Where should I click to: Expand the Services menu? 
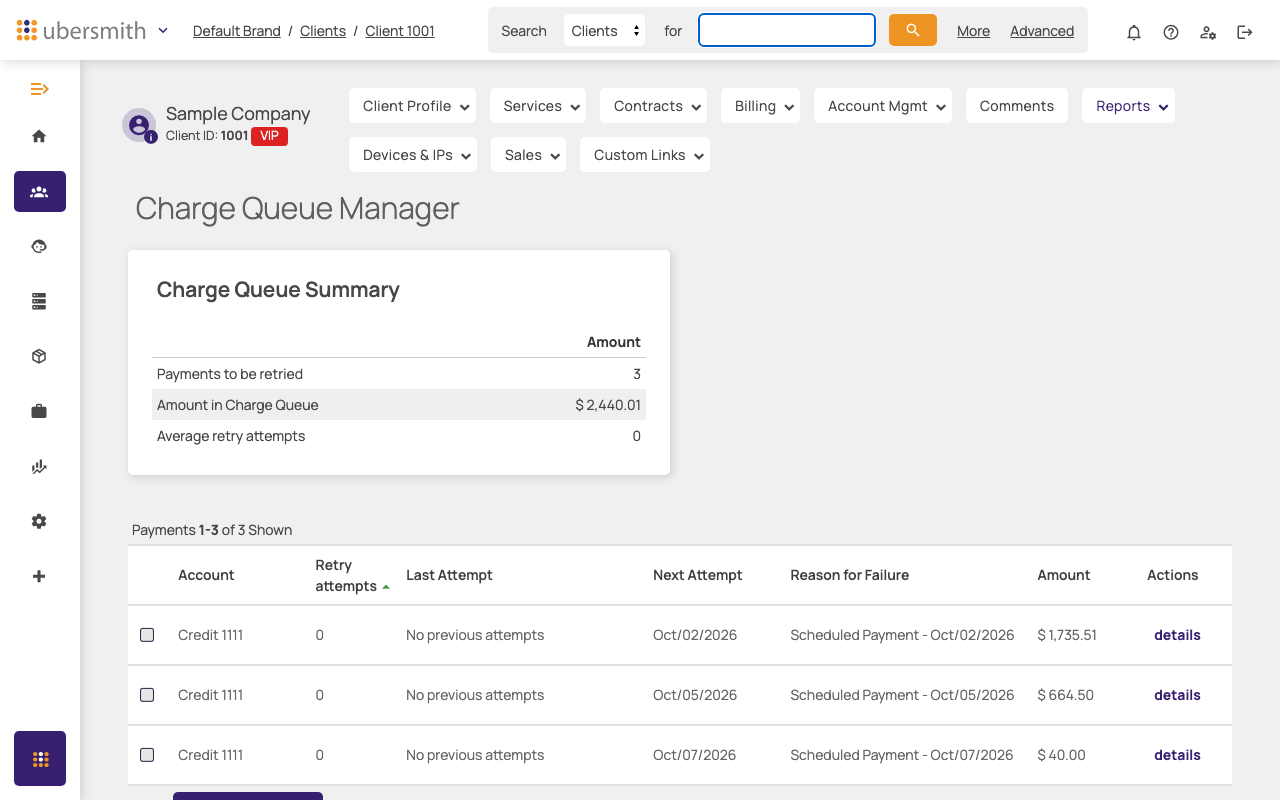pos(538,106)
